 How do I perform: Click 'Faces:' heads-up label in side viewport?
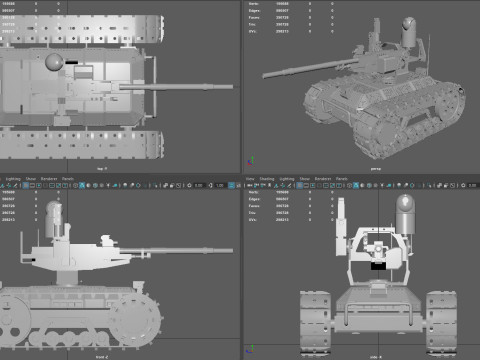[x=254, y=206]
